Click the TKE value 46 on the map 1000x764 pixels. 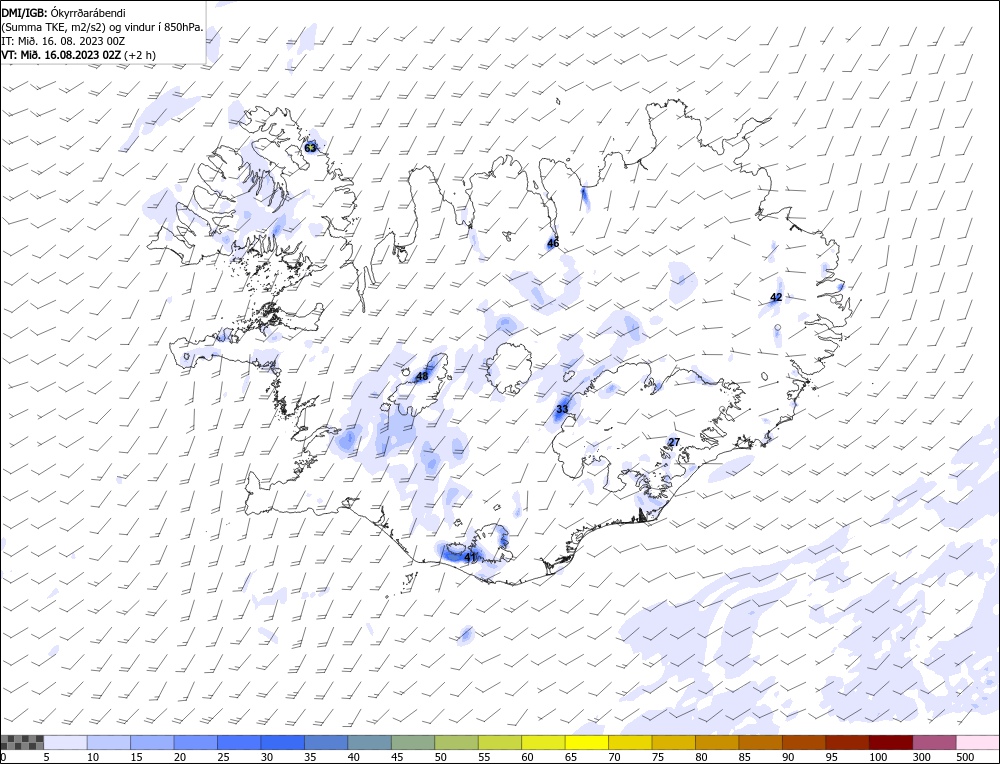click(553, 243)
